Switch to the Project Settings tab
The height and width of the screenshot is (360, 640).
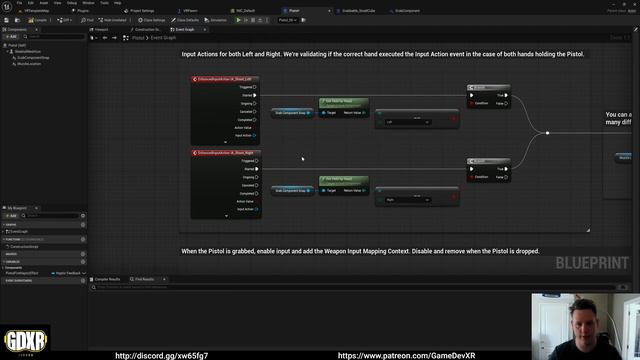pos(139,11)
